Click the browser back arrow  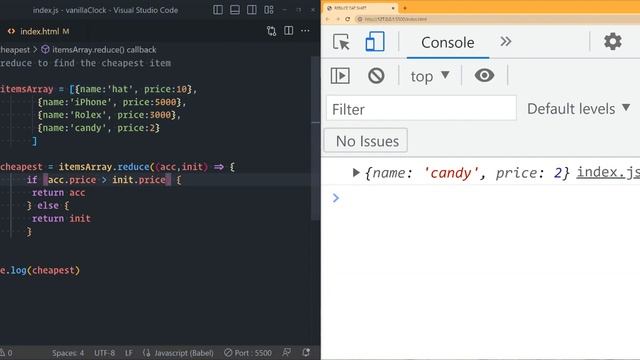(328, 19)
